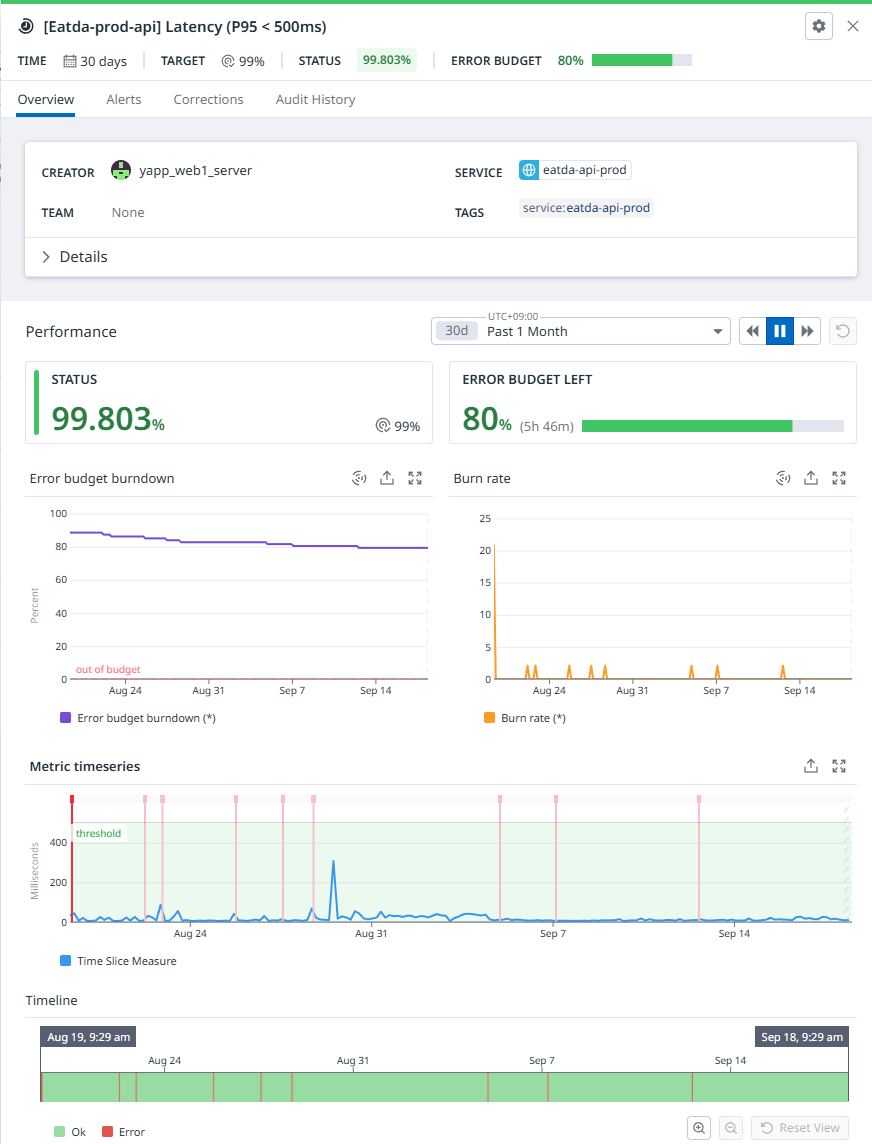Click the Burn rate alert icon
The height and width of the screenshot is (1144, 872).
(x=783, y=478)
